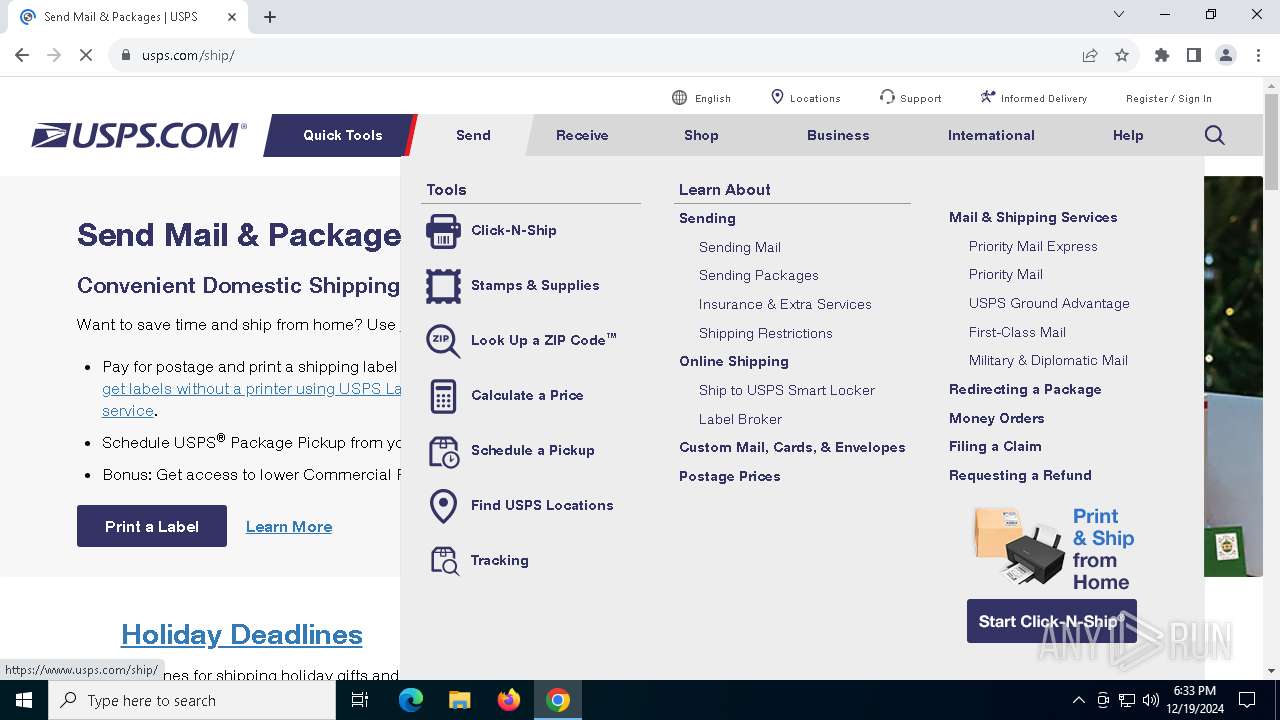Open the USPS Ground Advantage link
The image size is (1280, 720).
1049,303
